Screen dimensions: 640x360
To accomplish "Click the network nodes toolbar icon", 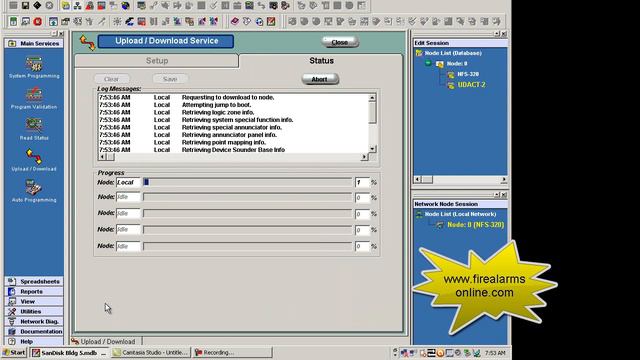I will pos(78,6).
